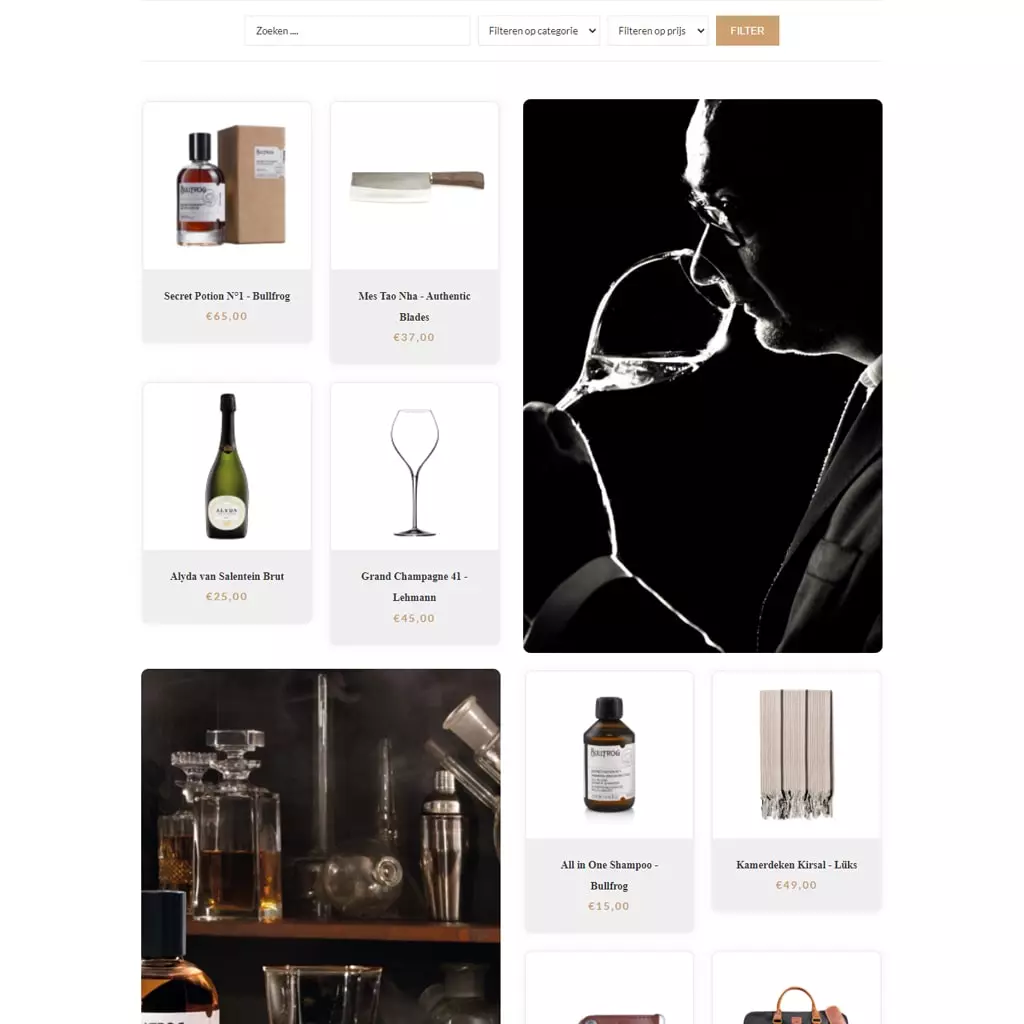Screen dimensions: 1024x1024
Task: Open the Filteren op categorie dropdown
Action: click(539, 31)
